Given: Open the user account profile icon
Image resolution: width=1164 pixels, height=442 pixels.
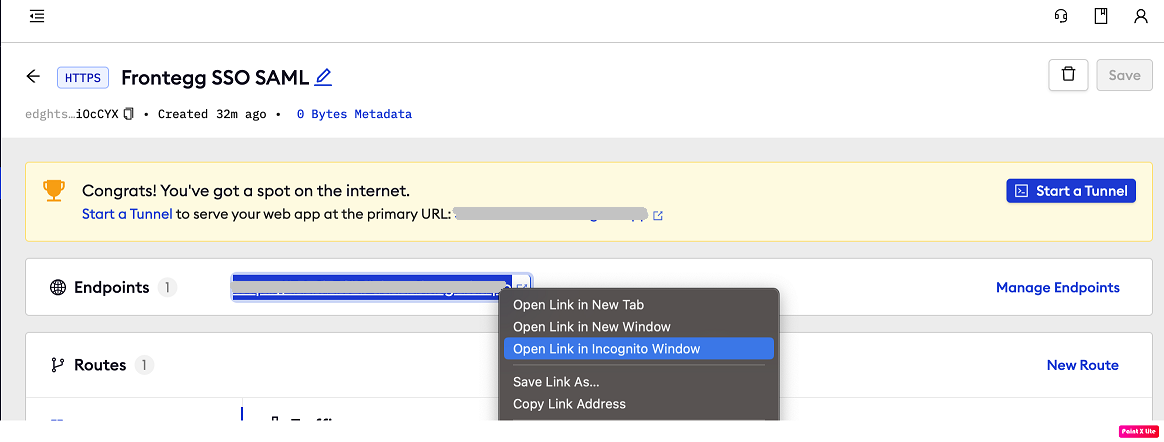Looking at the screenshot, I should [x=1141, y=16].
